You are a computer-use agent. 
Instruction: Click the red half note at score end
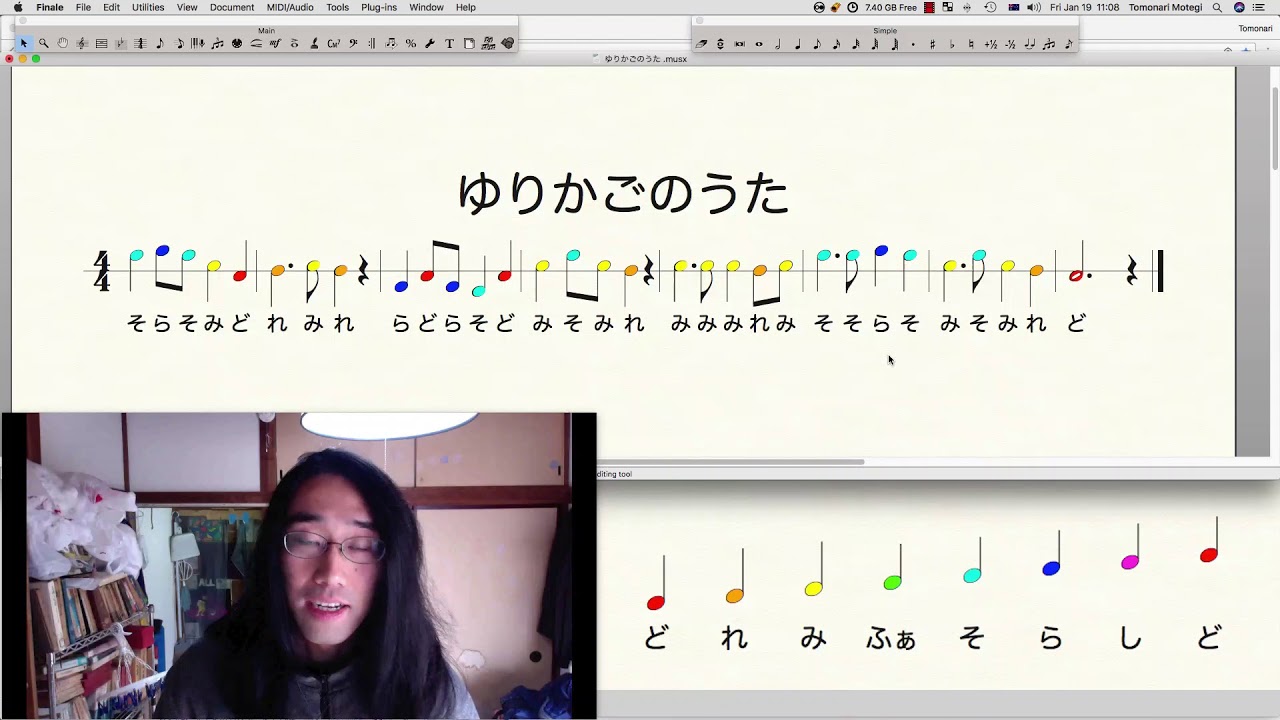[1077, 262]
